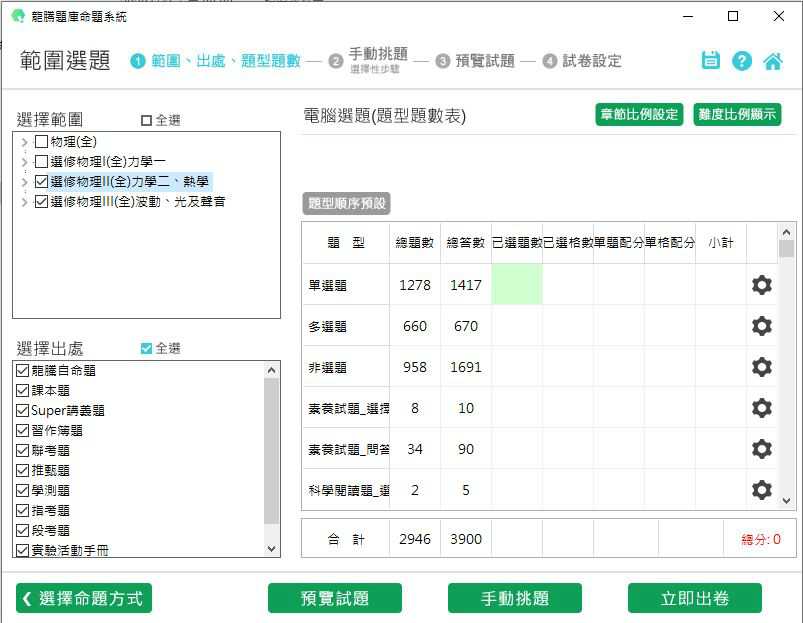Uncheck 龍騰自命題 source checkbox
803x623 pixels.
[23, 370]
